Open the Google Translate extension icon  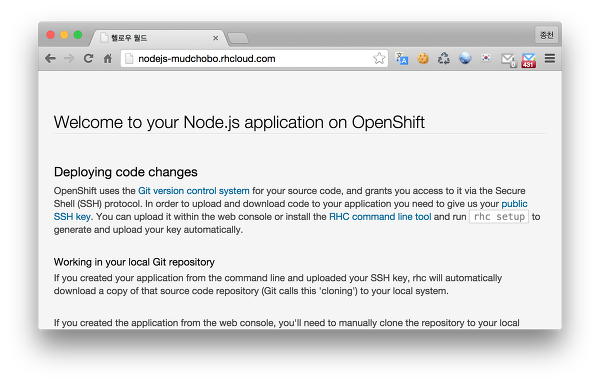[x=402, y=59]
